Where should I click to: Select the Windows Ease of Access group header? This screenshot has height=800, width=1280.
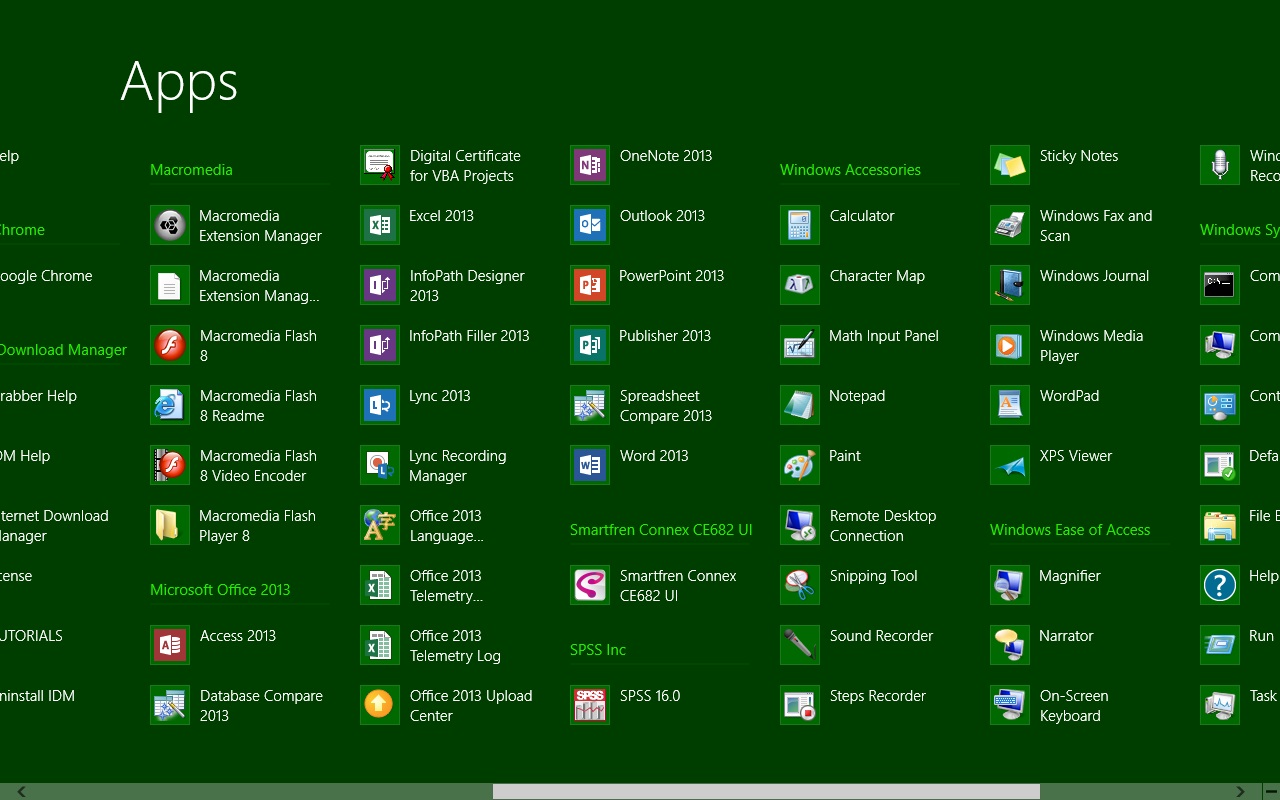(1070, 530)
